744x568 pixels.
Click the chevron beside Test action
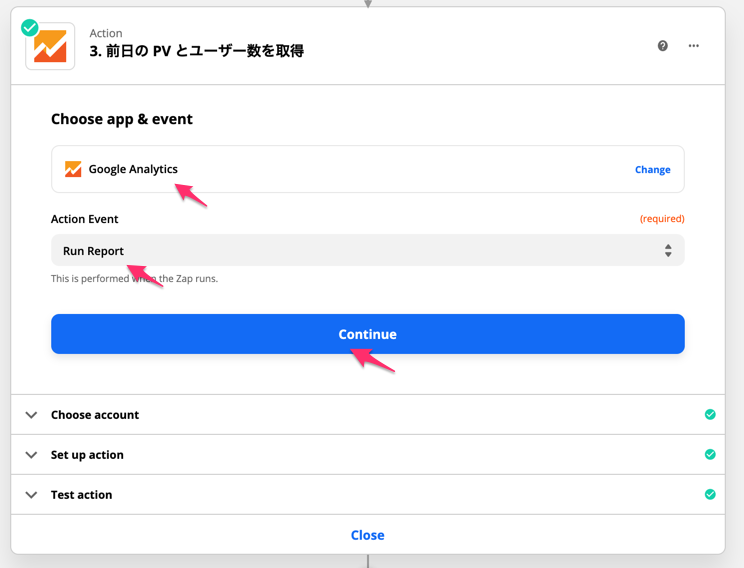pos(31,495)
